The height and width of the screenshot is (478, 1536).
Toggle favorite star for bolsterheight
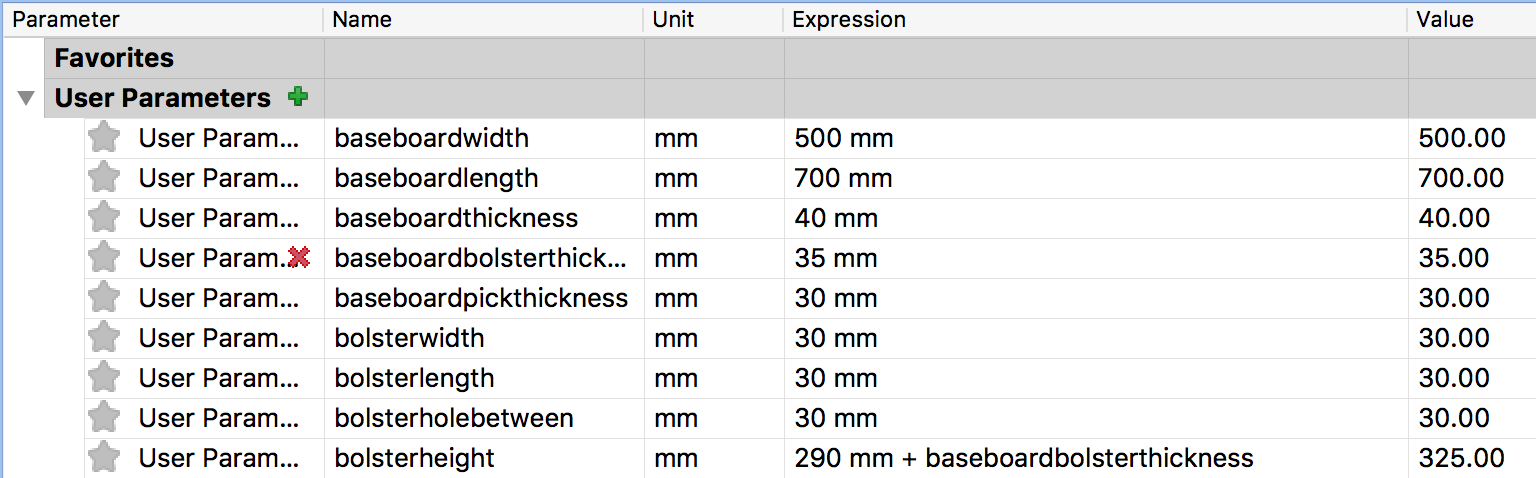(104, 458)
